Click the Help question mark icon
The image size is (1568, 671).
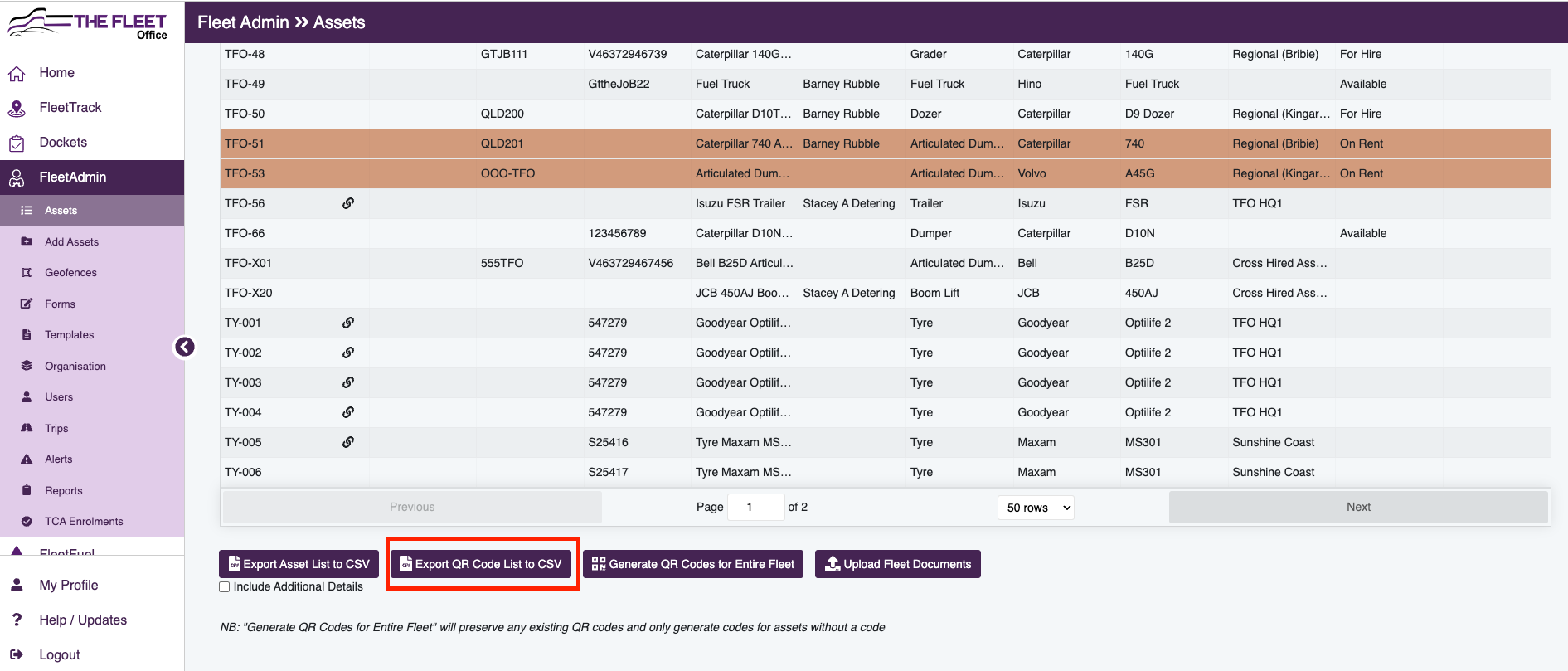(17, 620)
